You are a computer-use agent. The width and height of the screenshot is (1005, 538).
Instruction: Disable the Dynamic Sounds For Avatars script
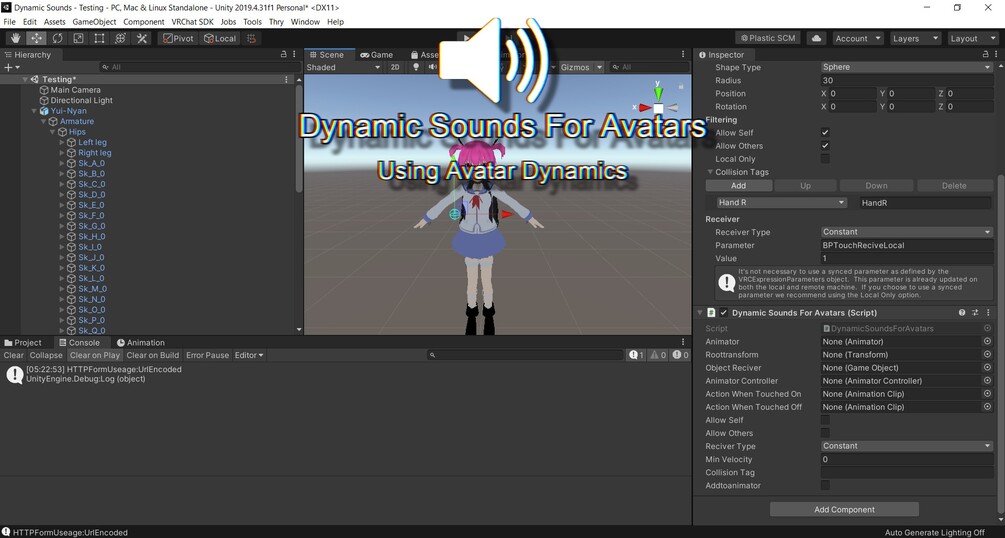pyautogui.click(x=724, y=313)
